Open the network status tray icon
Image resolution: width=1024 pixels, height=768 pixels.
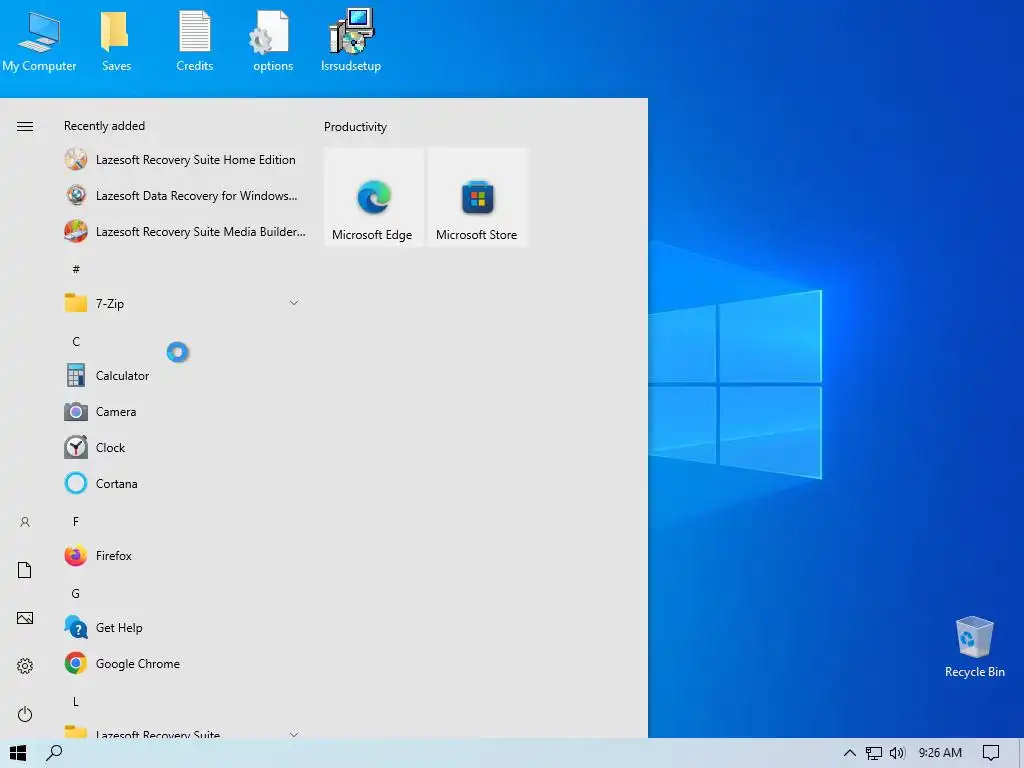(x=873, y=753)
